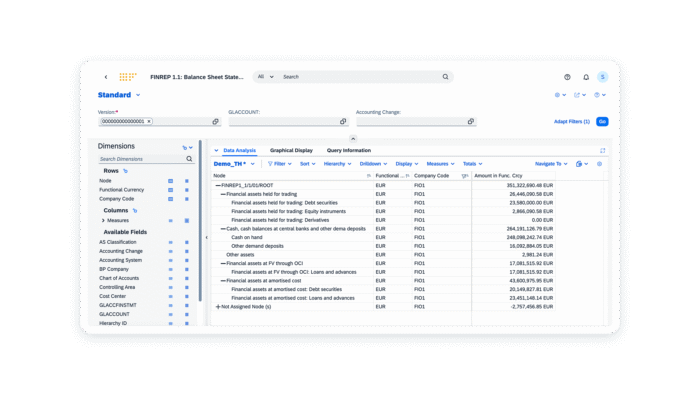Click the Search Dimensions input
Image resolution: width=700 pixels, height=394 pixels.
[x=142, y=159]
